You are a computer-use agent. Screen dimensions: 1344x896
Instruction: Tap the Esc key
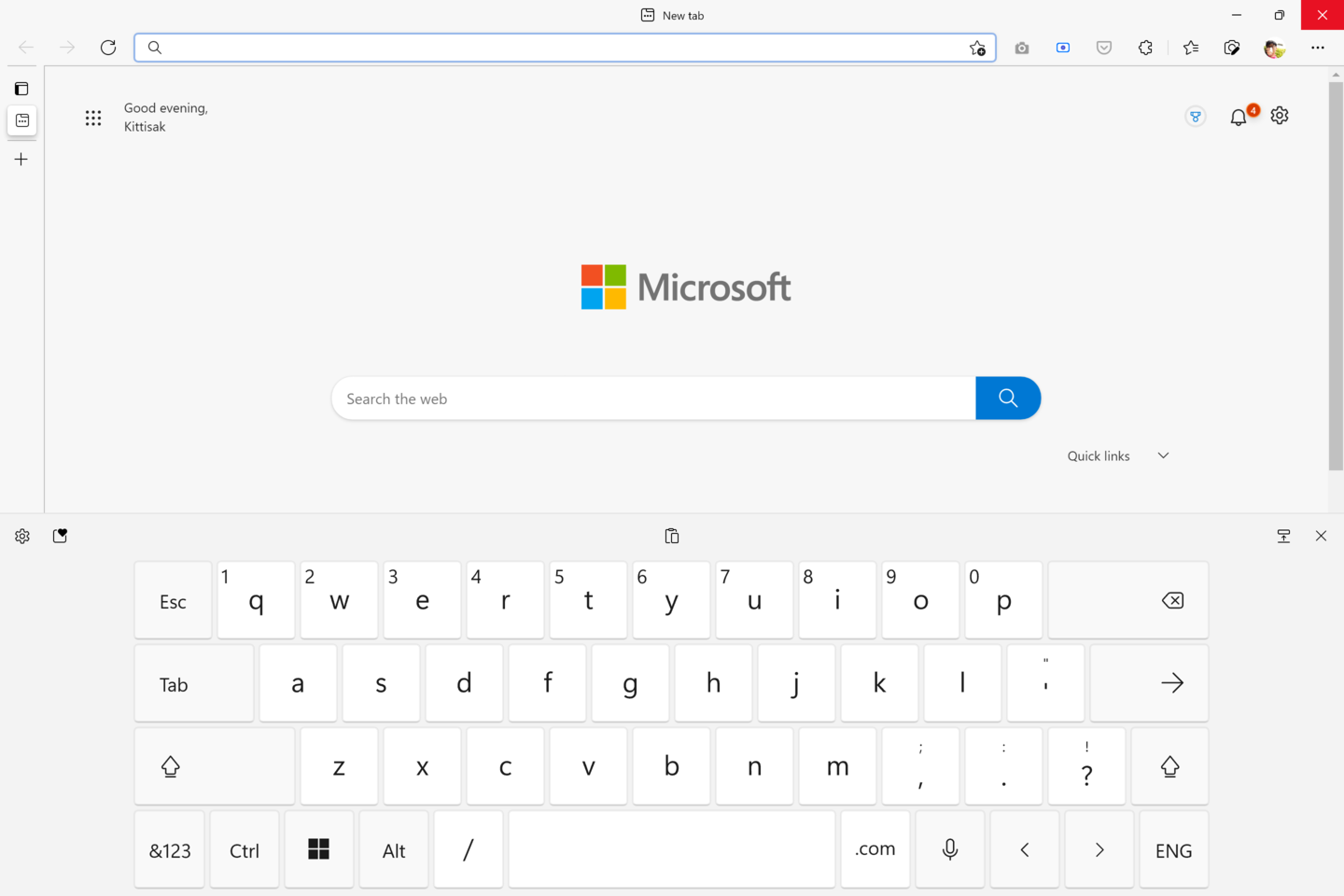[174, 600]
